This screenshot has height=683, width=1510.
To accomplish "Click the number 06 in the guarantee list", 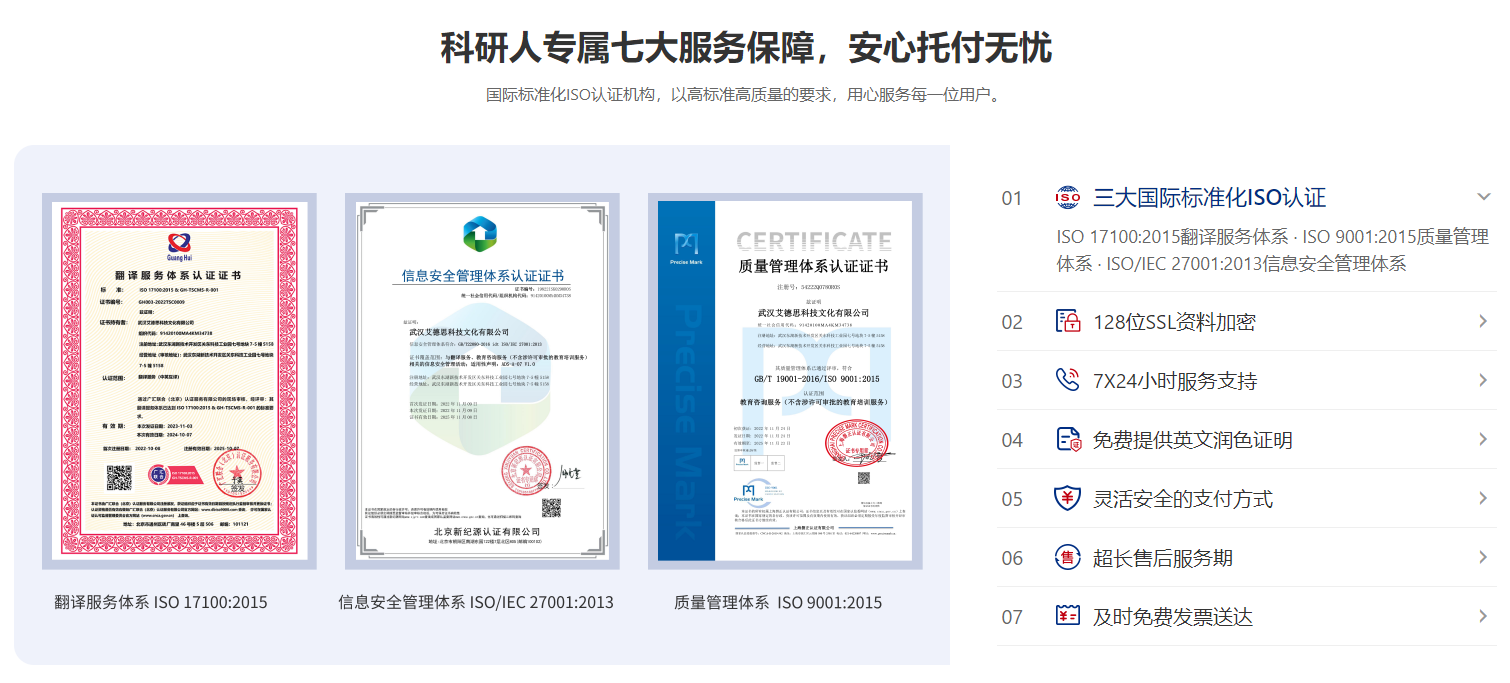I will point(1012,558).
